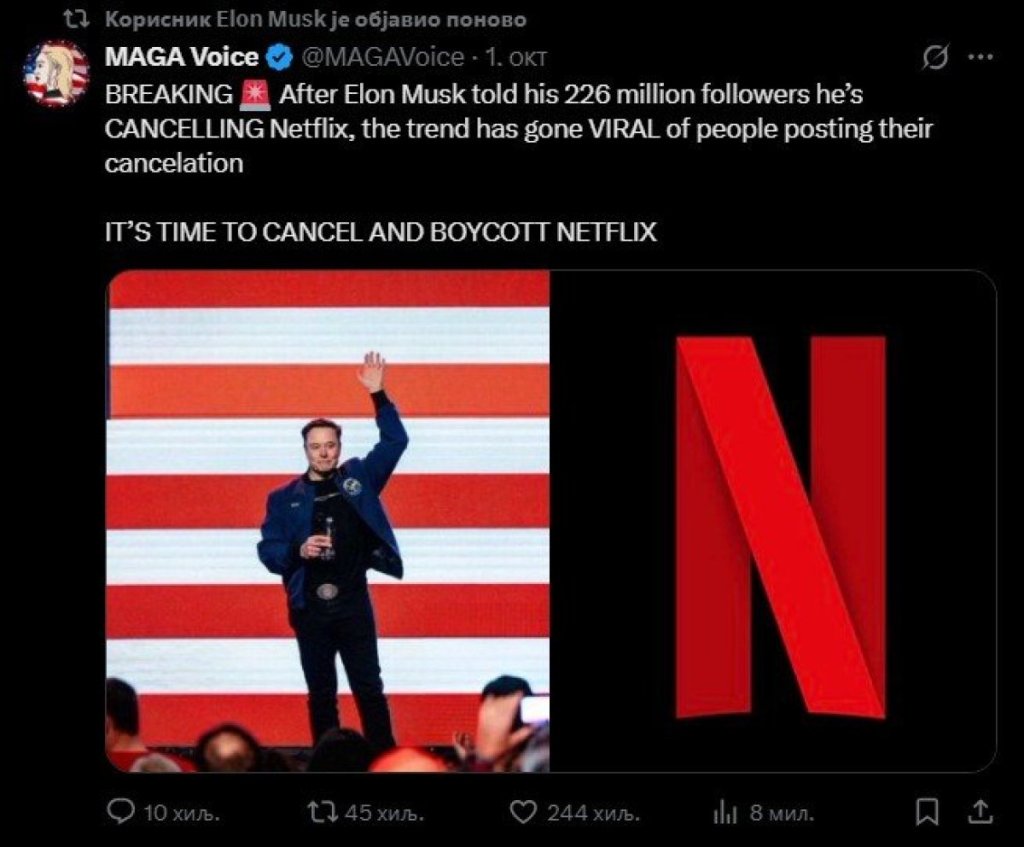Click the Grok circle-slash icon
The height and width of the screenshot is (847, 1024).
click(x=935, y=58)
